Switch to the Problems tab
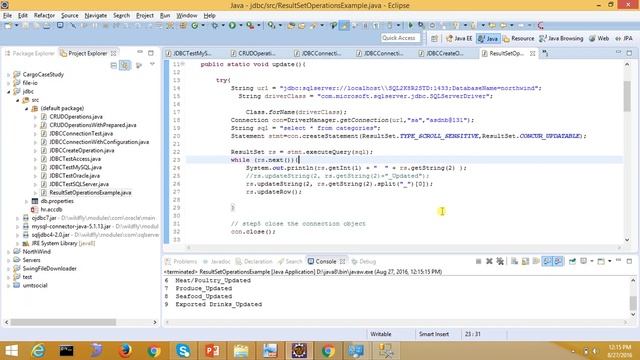The width and height of the screenshot is (640, 360). point(181,262)
